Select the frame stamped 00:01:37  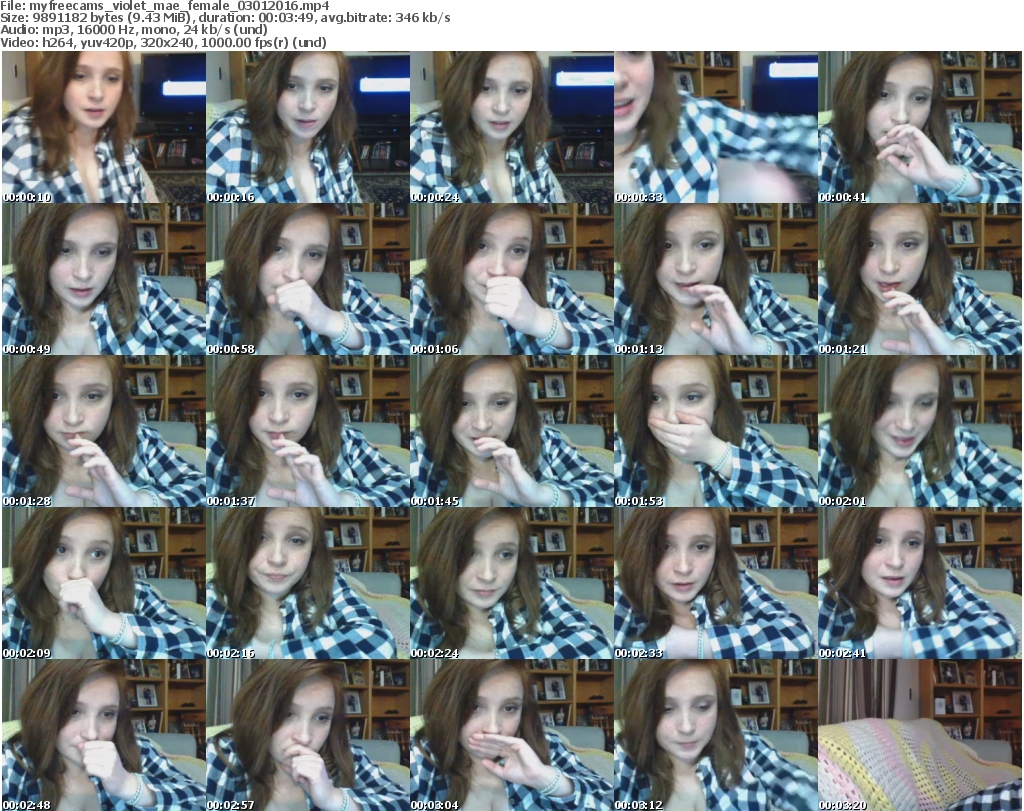[x=308, y=431]
